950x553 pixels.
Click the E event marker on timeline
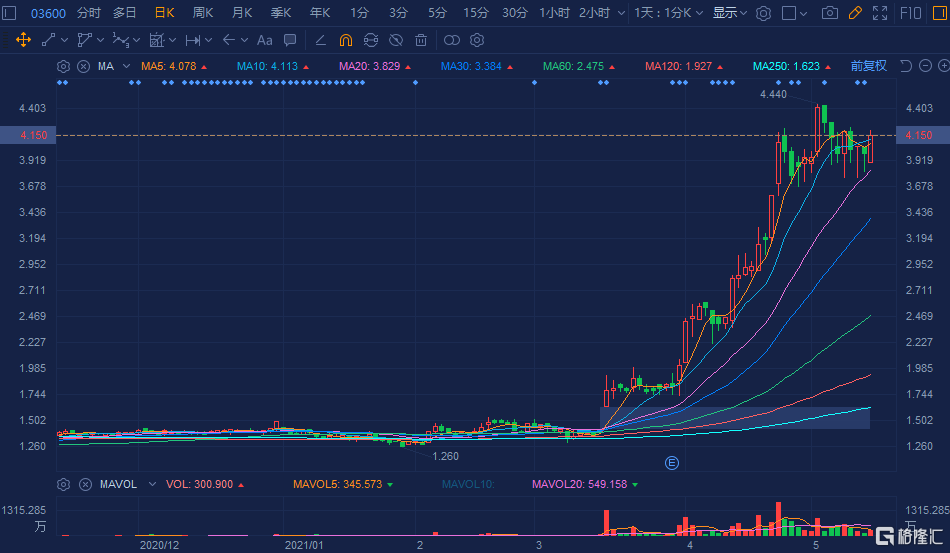click(672, 463)
